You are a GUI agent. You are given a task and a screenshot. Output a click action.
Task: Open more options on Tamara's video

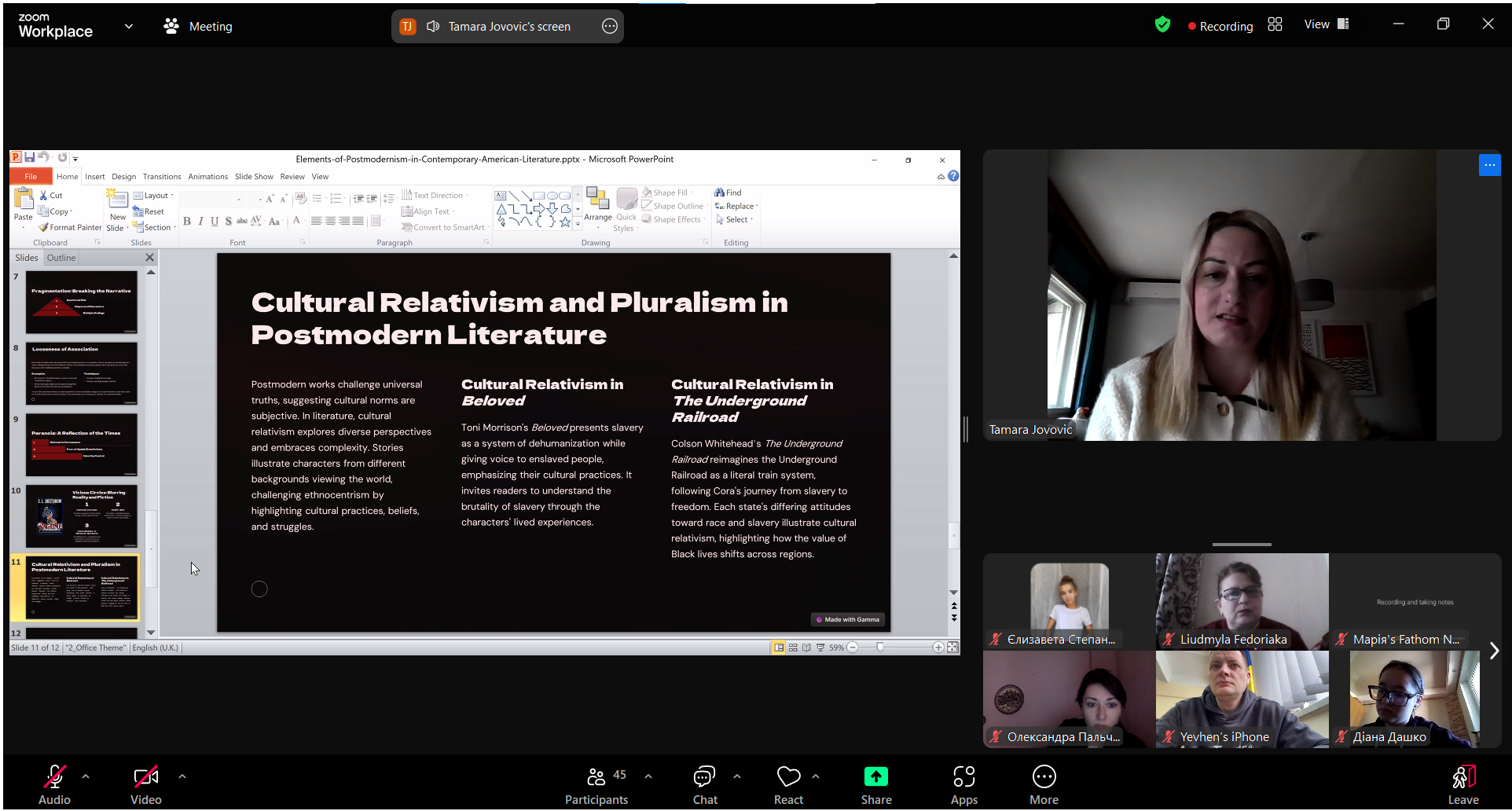pos(1489,165)
